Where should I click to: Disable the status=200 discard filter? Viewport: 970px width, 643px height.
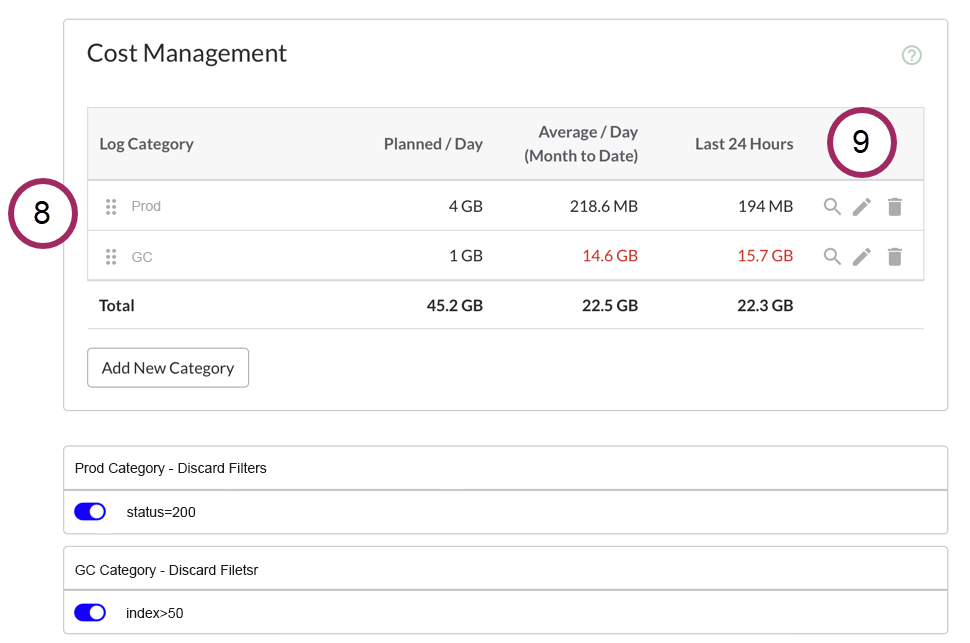tap(90, 511)
